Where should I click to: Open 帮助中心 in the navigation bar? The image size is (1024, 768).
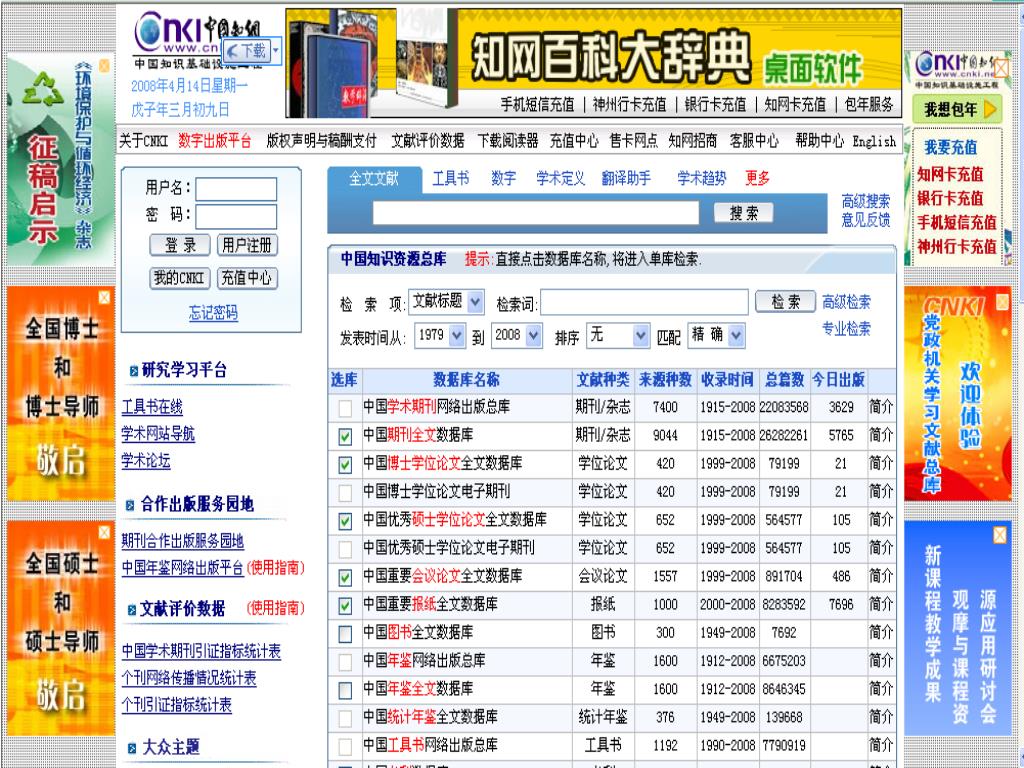click(x=820, y=141)
